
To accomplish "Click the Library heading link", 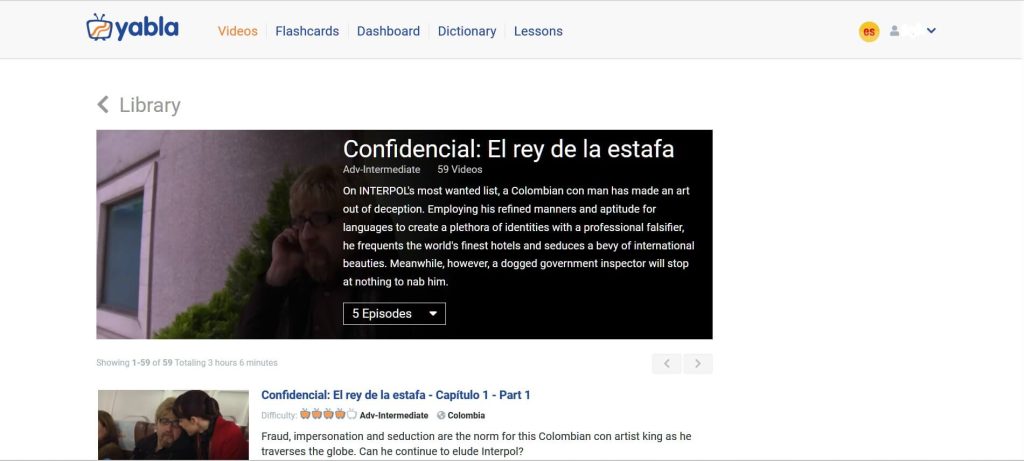I will [150, 105].
